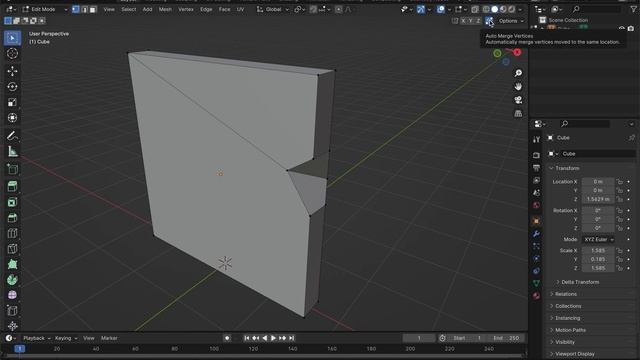Select the Move tool
This screenshot has width=640, height=360.
coord(12,71)
